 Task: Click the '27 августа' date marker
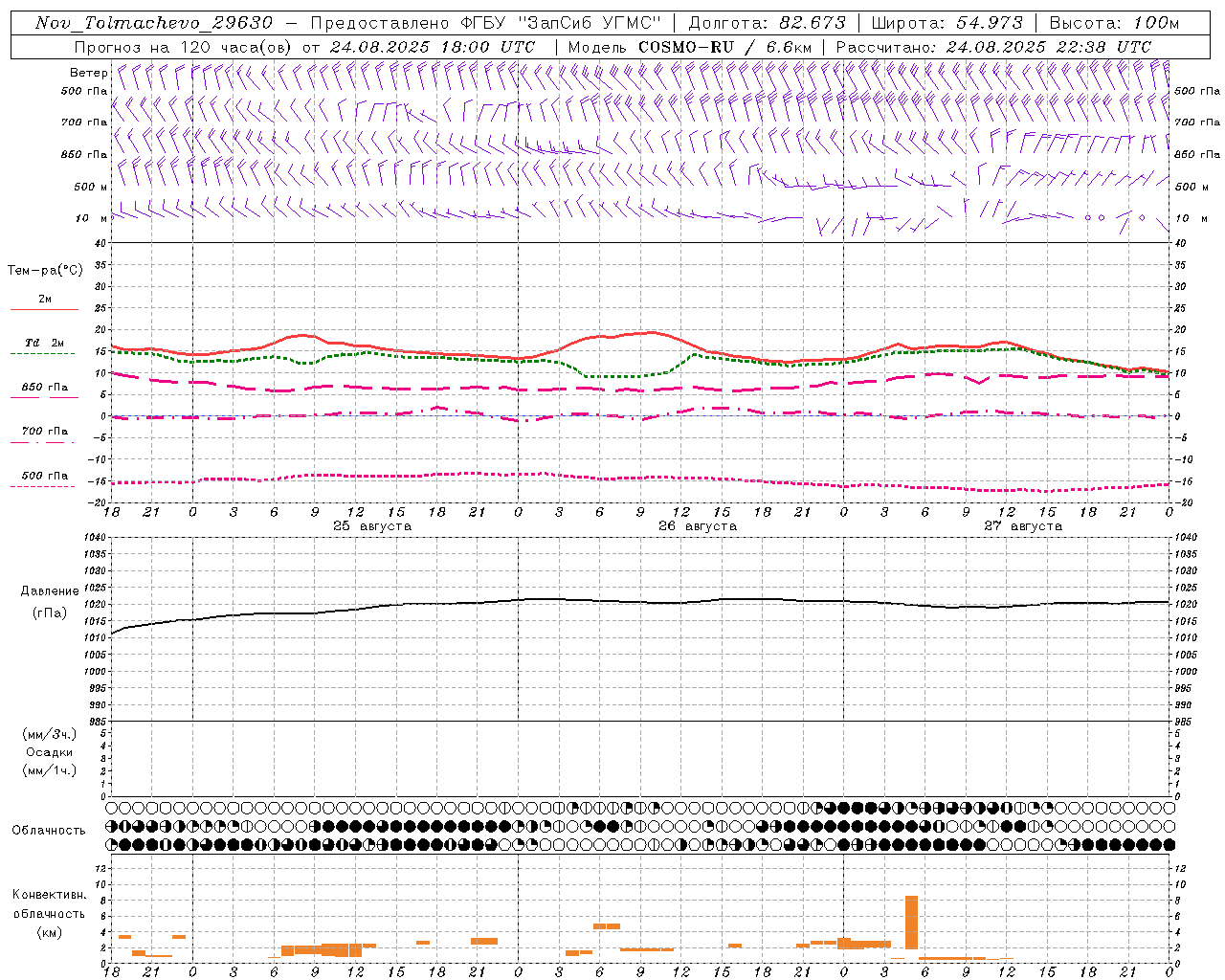click(1023, 526)
